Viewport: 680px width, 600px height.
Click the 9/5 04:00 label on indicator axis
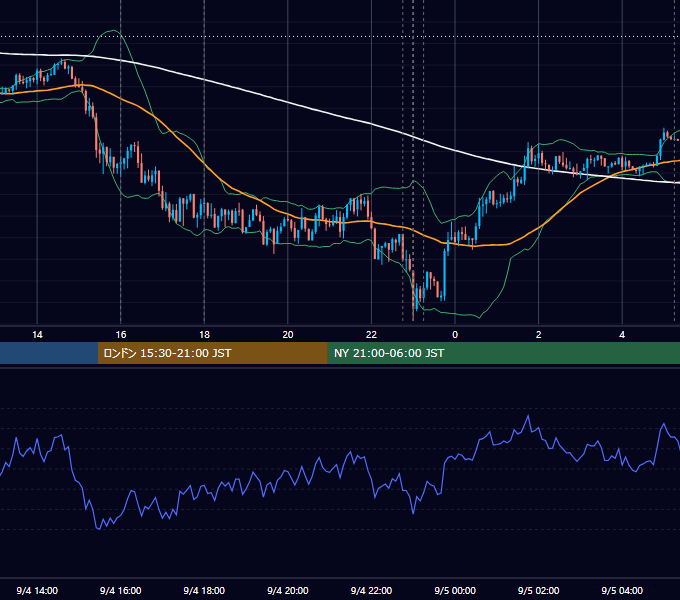622,591
